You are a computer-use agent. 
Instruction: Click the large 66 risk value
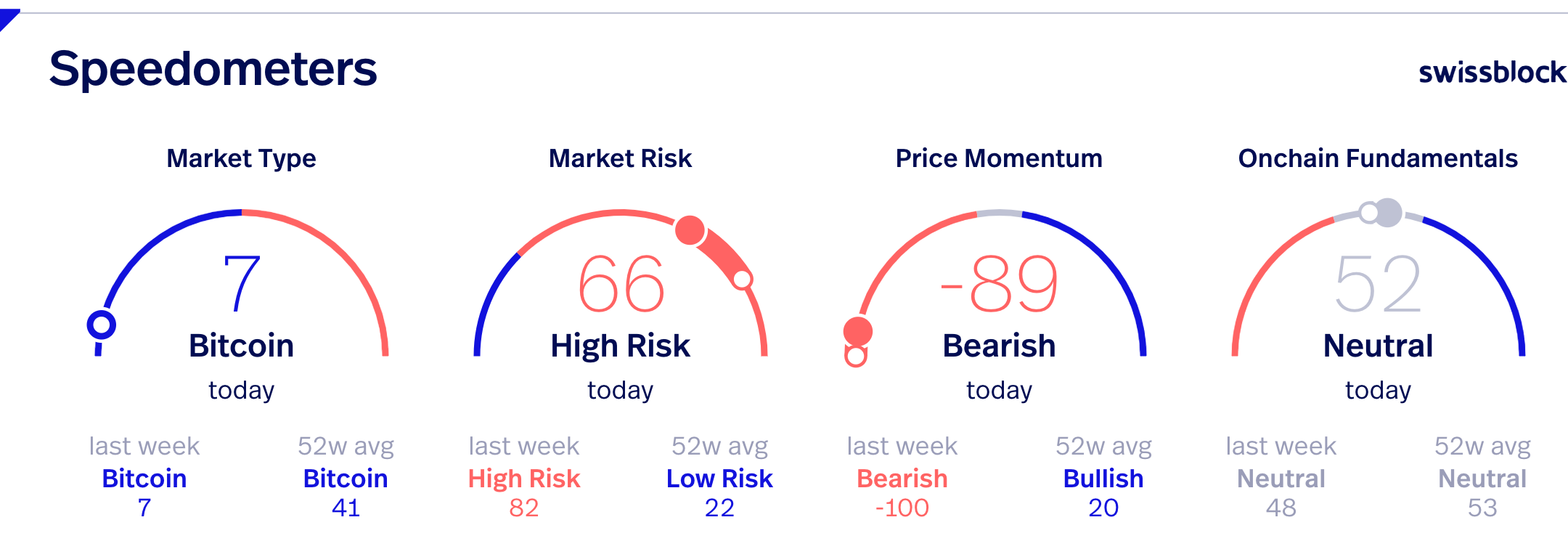621,284
